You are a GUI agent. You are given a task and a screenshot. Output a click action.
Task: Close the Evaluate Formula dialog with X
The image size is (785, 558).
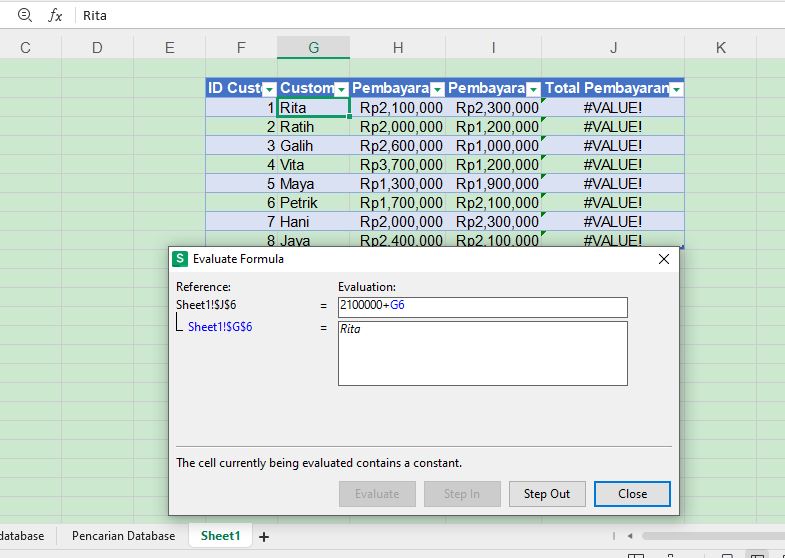[x=664, y=259]
